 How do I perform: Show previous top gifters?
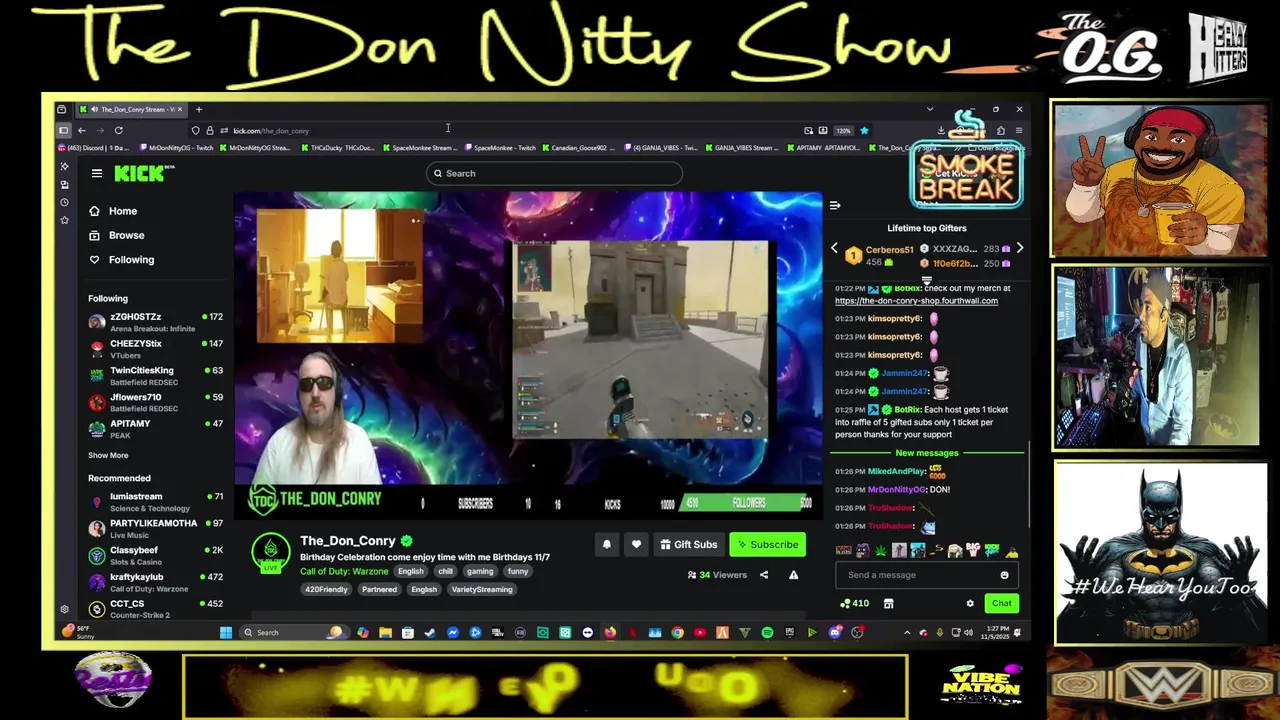tap(834, 248)
